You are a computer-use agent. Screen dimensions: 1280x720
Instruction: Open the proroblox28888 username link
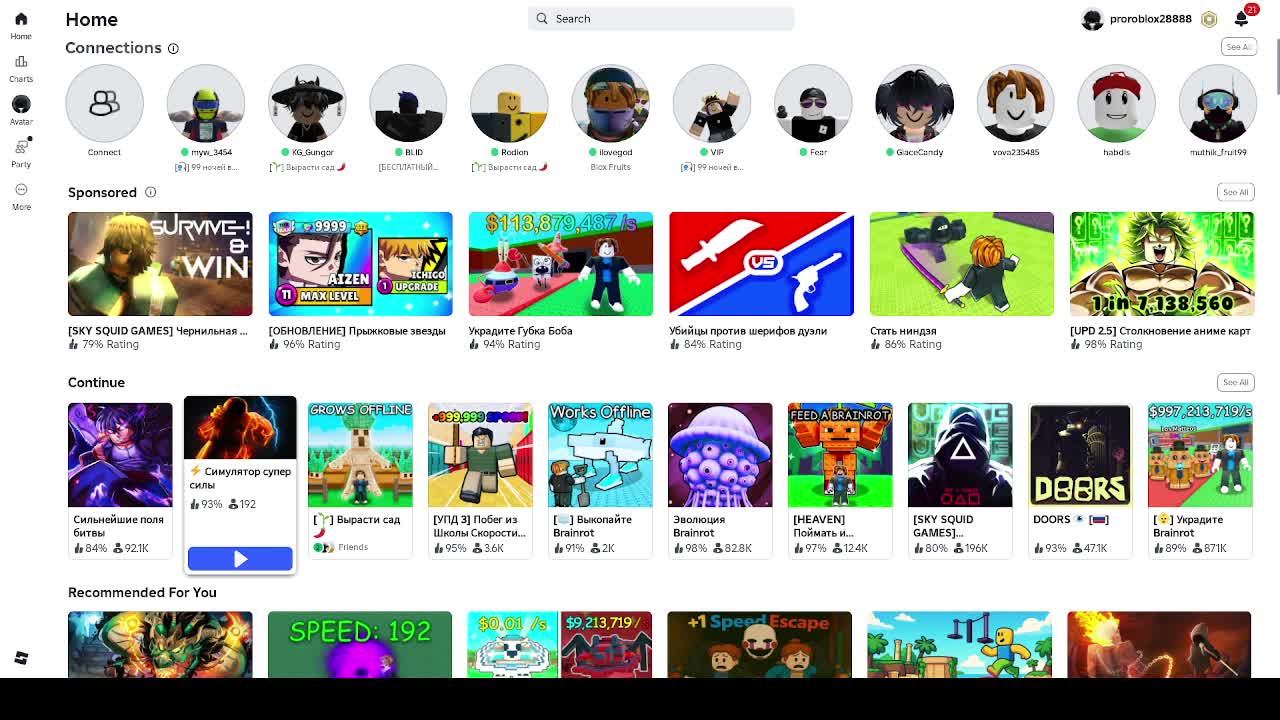1150,19
